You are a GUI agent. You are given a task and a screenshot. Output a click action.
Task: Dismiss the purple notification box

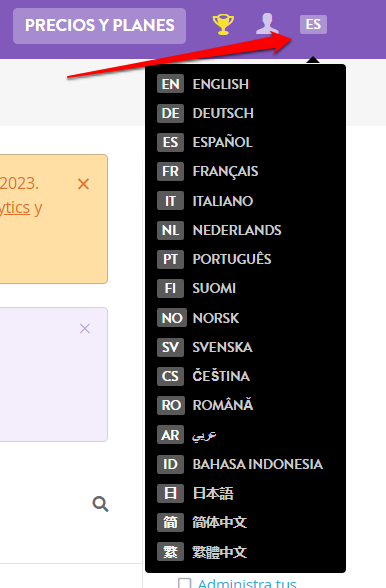[85, 328]
